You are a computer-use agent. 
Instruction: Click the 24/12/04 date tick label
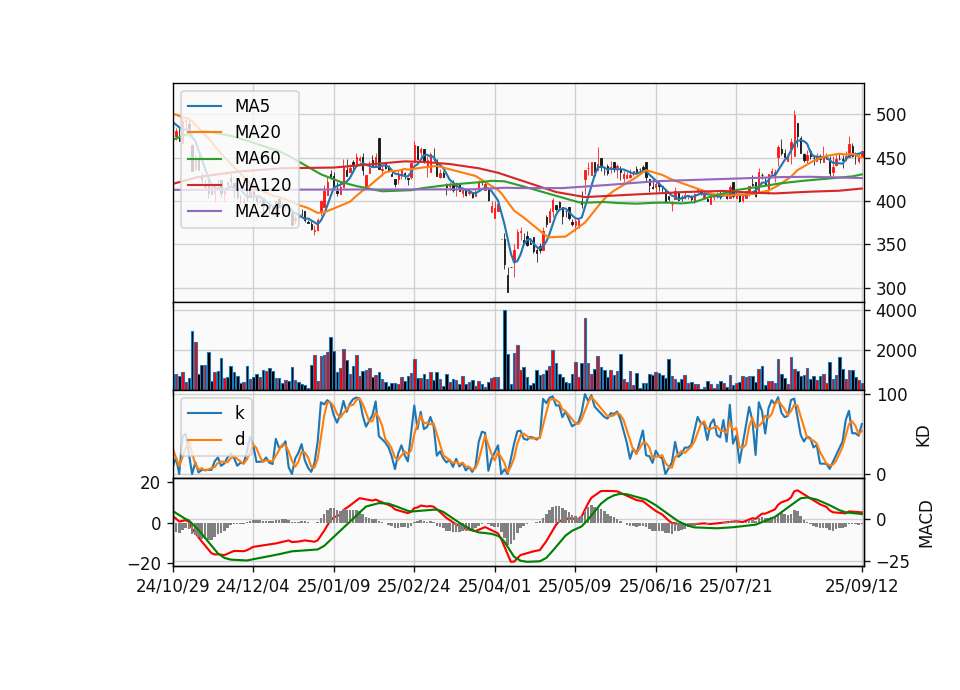click(x=253, y=586)
